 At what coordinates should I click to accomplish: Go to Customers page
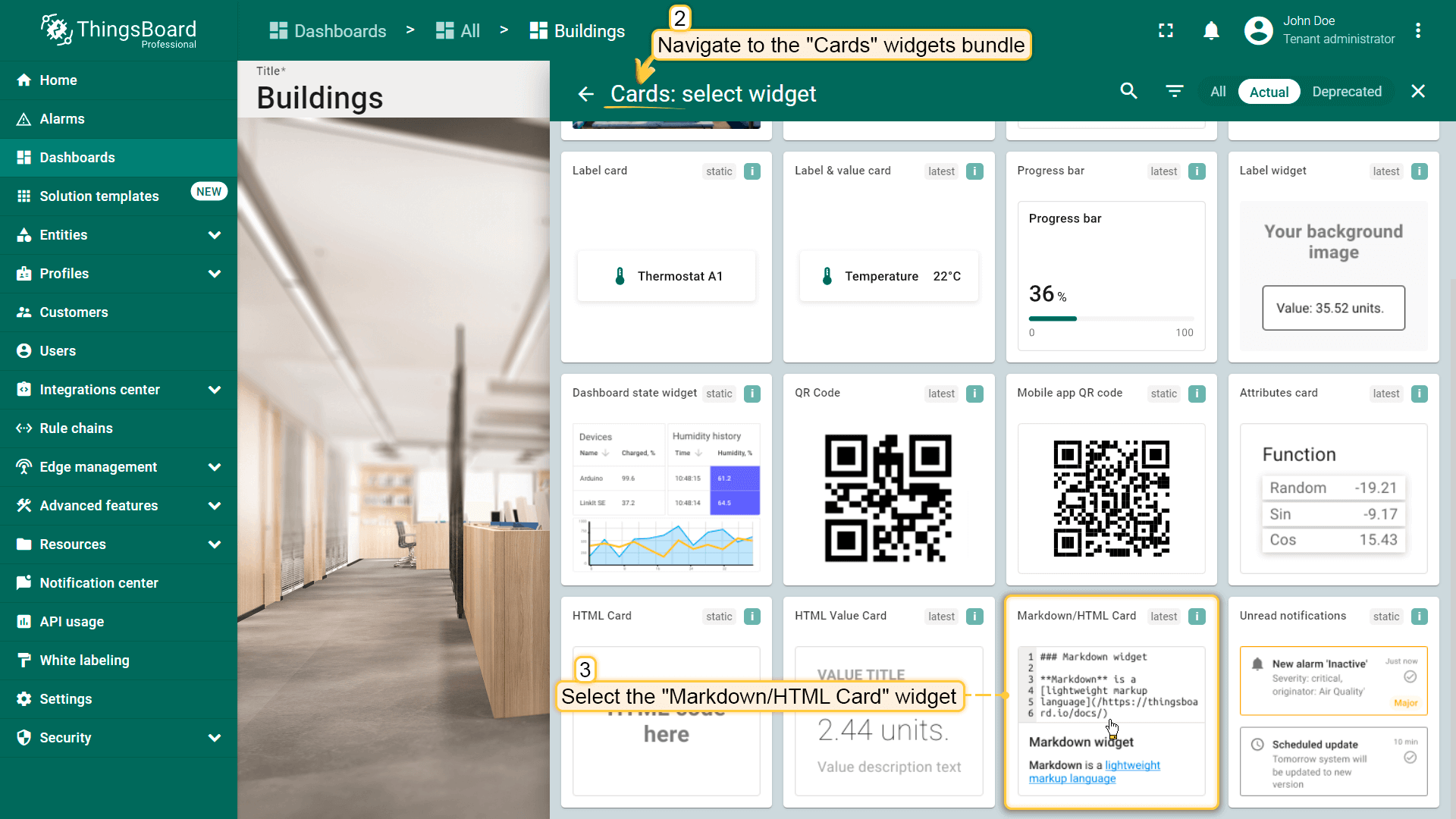[74, 312]
